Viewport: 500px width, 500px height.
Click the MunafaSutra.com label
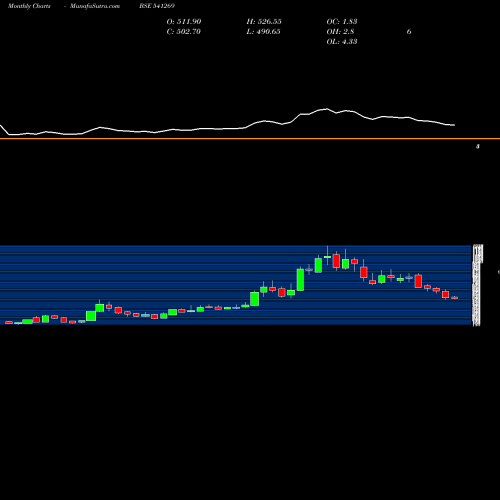[x=95, y=6]
